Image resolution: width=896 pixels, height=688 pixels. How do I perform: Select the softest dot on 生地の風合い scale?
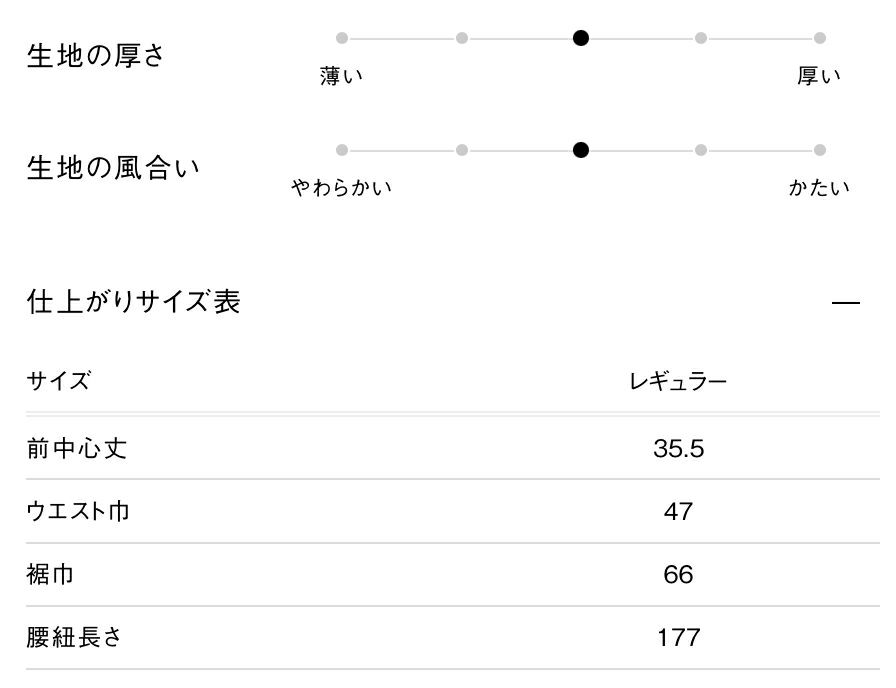tap(342, 150)
